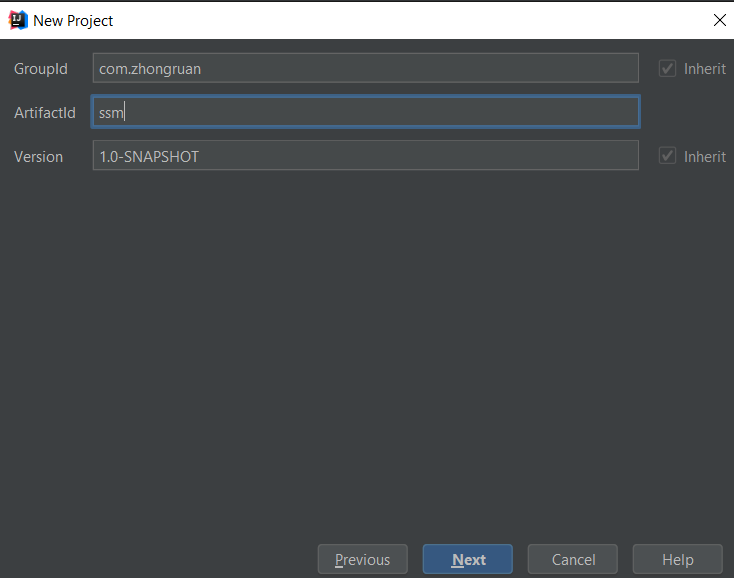Click the Version label
Screen dimensions: 734x578
[x=38, y=157]
